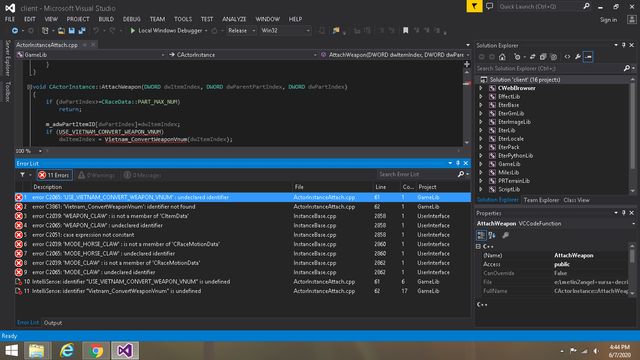Switch to the Class View tab
This screenshot has width=640, height=360.
[576, 200]
